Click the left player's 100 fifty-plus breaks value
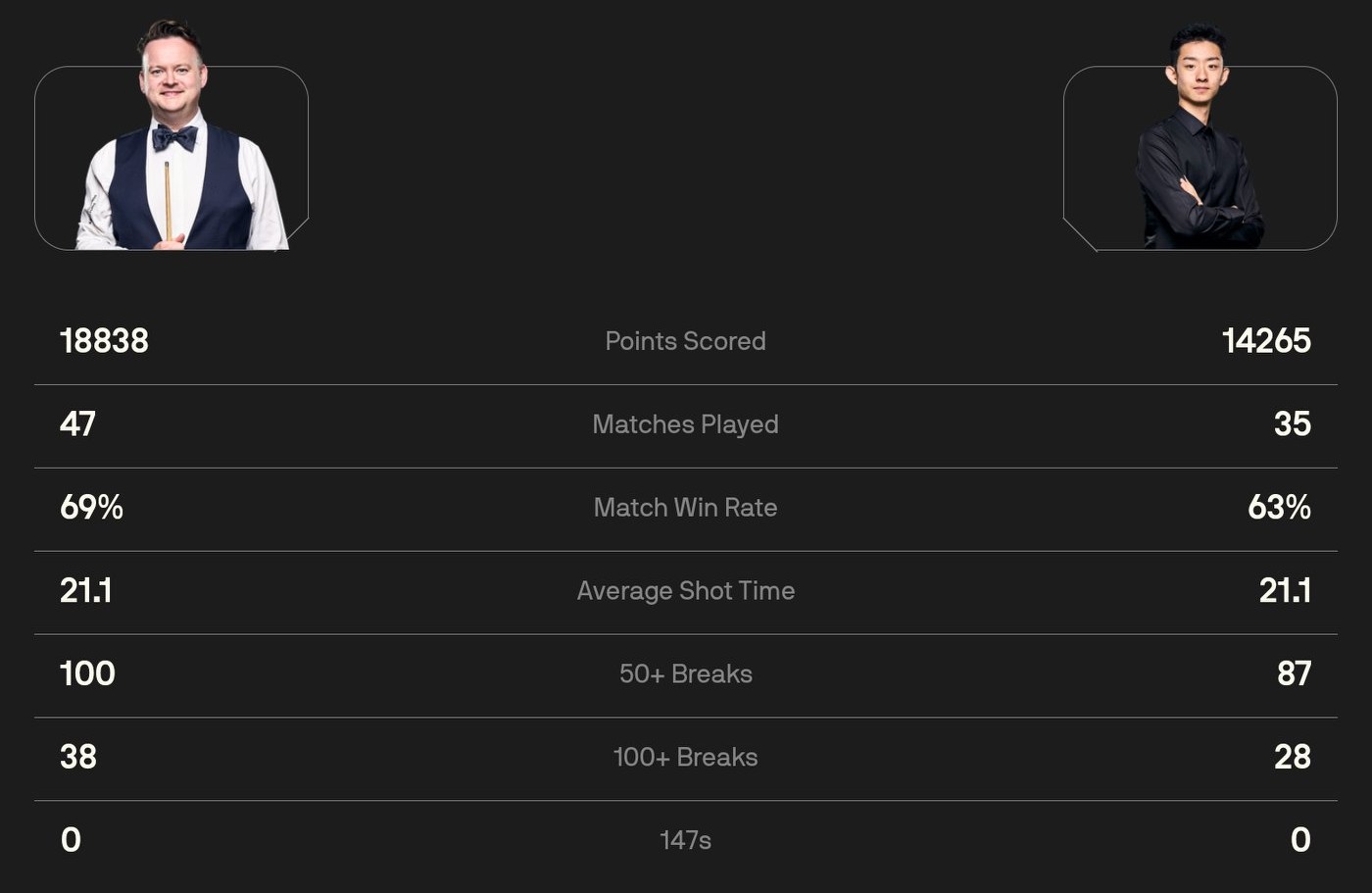 [x=87, y=674]
